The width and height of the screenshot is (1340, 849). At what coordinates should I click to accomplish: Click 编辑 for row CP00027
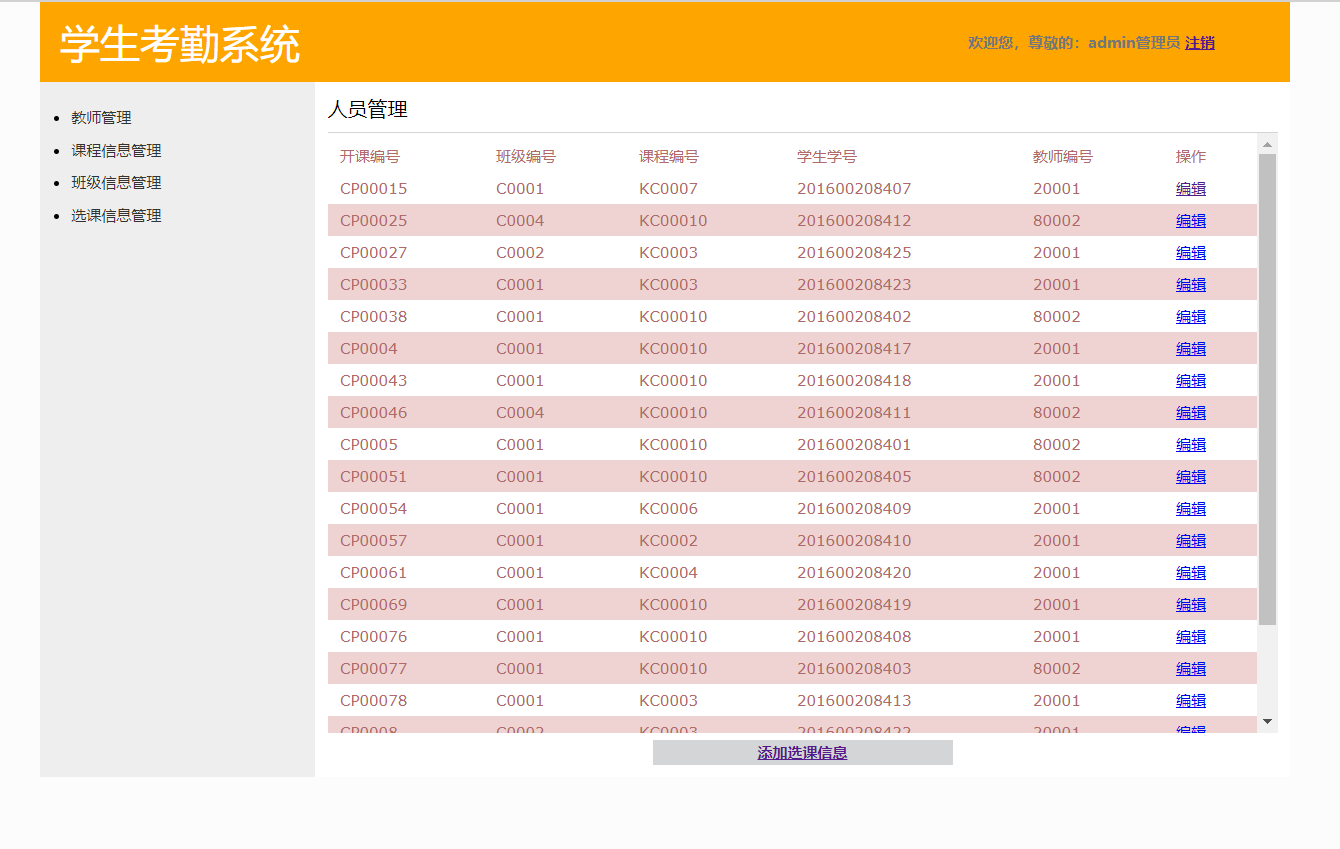tap(1191, 253)
